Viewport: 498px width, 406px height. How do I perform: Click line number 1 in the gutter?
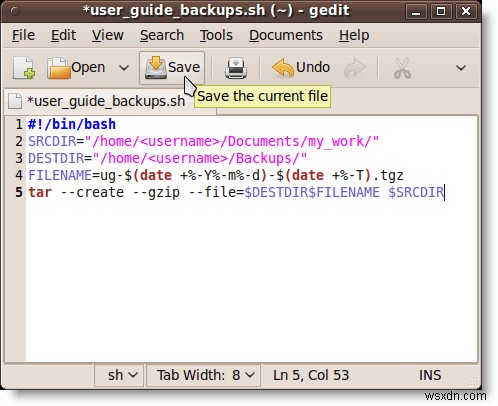(19, 124)
